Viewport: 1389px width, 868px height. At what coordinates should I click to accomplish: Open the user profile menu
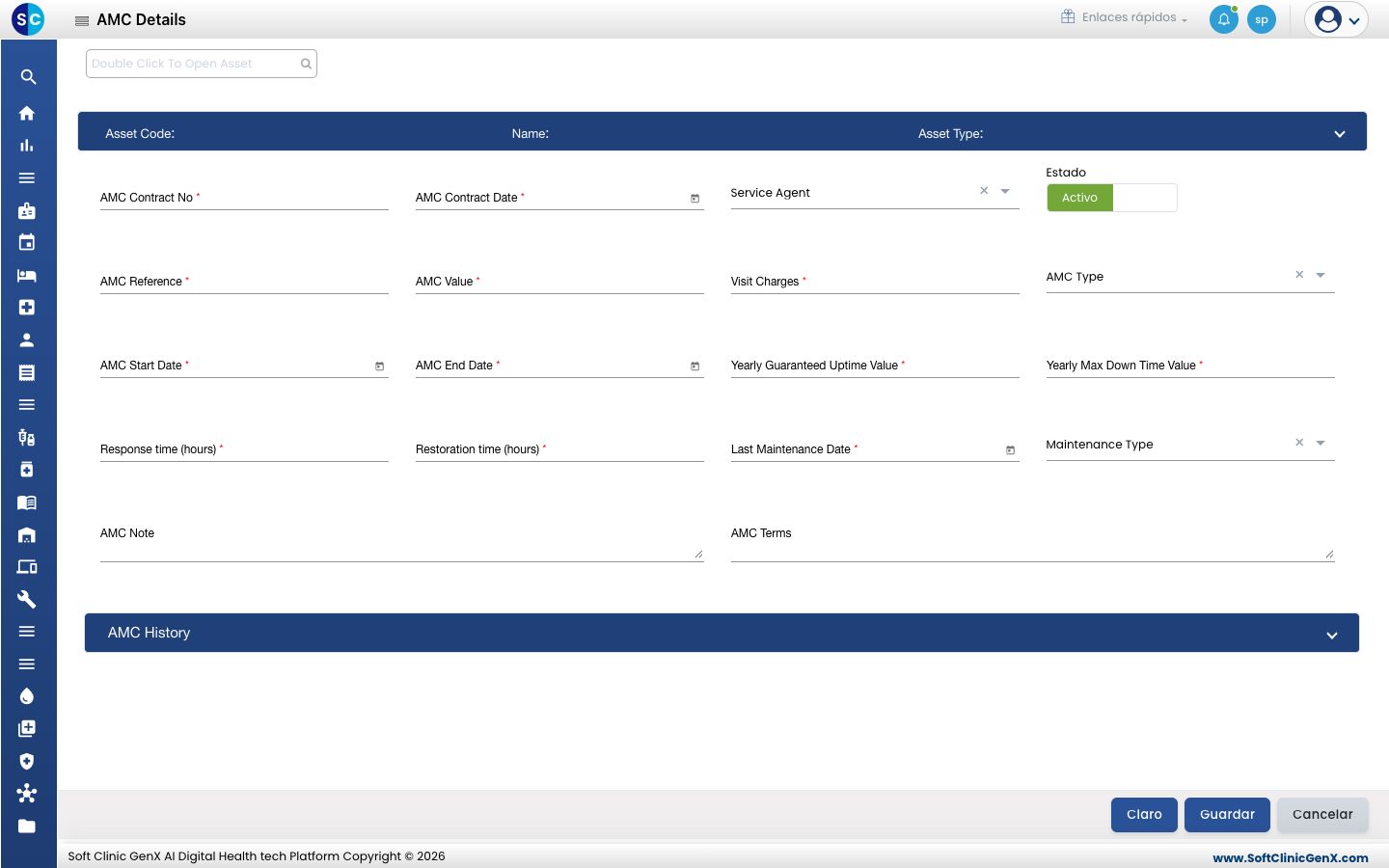click(1336, 19)
